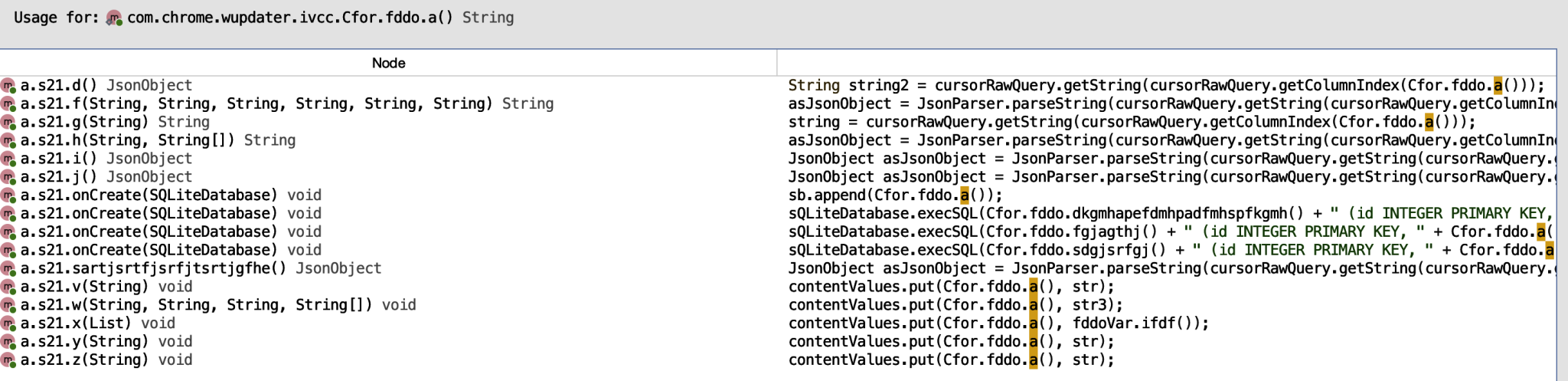This screenshot has height=381, width=1568.
Task: Click the method icon next to a.s21.sartjsrtfjsrfjtsrtjgfhe()
Action: [x=8, y=269]
